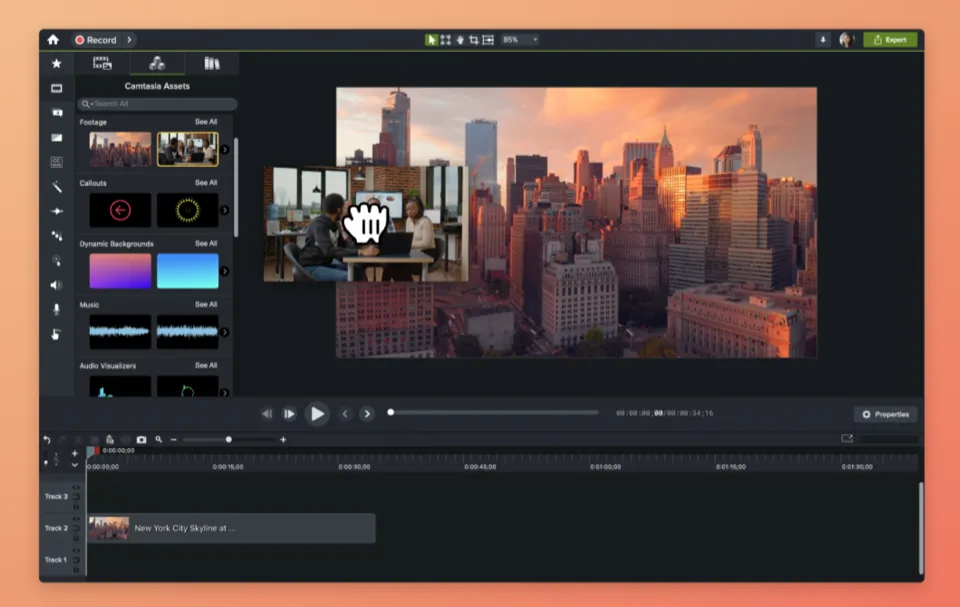
Task: Collapse tracks using chevron below plus
Action: point(75,465)
